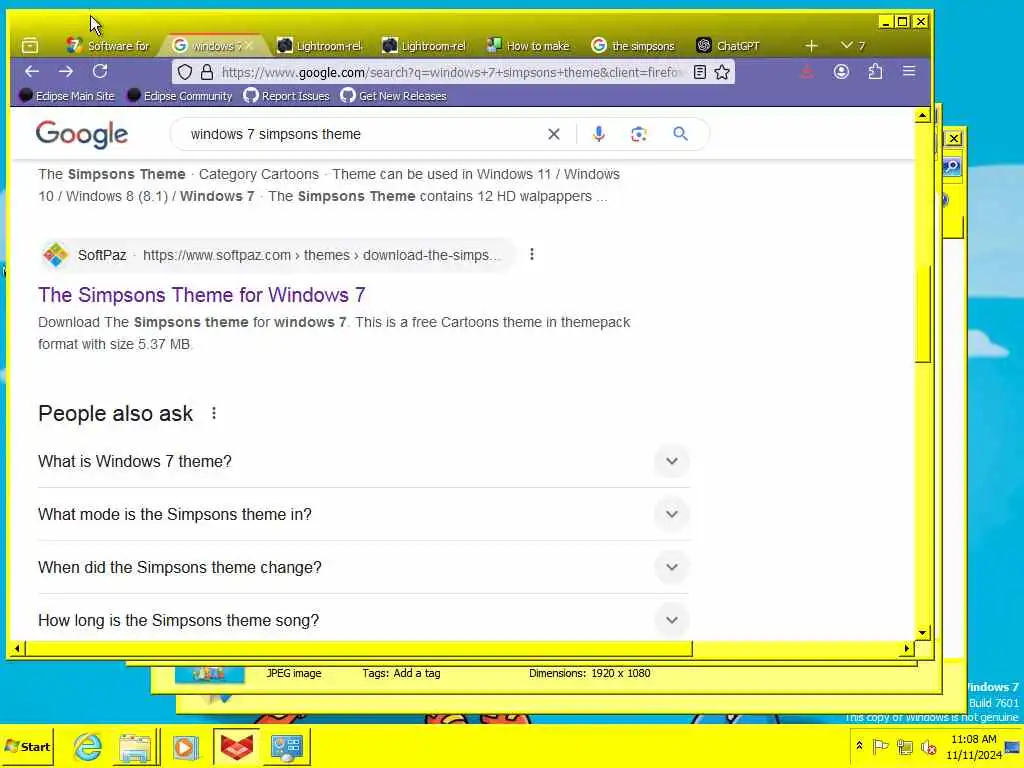
Task: Launch Internet Explorer from taskbar
Action: click(x=87, y=746)
